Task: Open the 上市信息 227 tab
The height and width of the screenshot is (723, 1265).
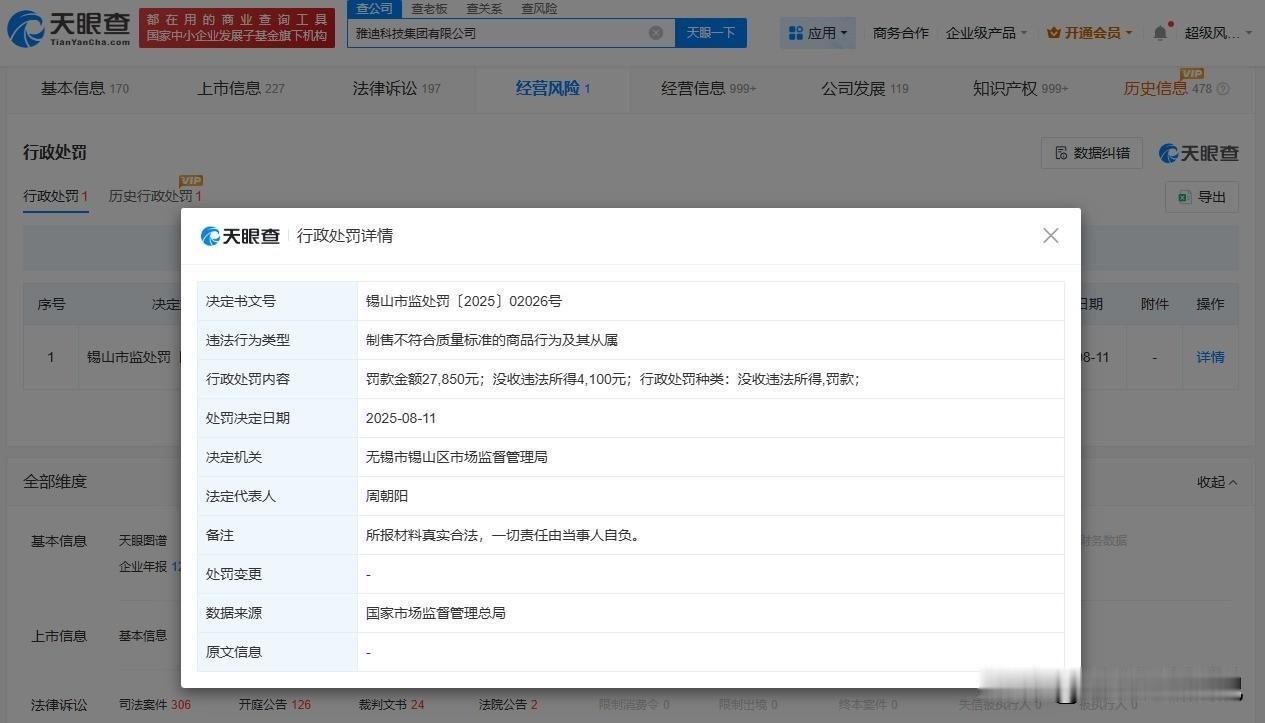Action: coord(241,88)
